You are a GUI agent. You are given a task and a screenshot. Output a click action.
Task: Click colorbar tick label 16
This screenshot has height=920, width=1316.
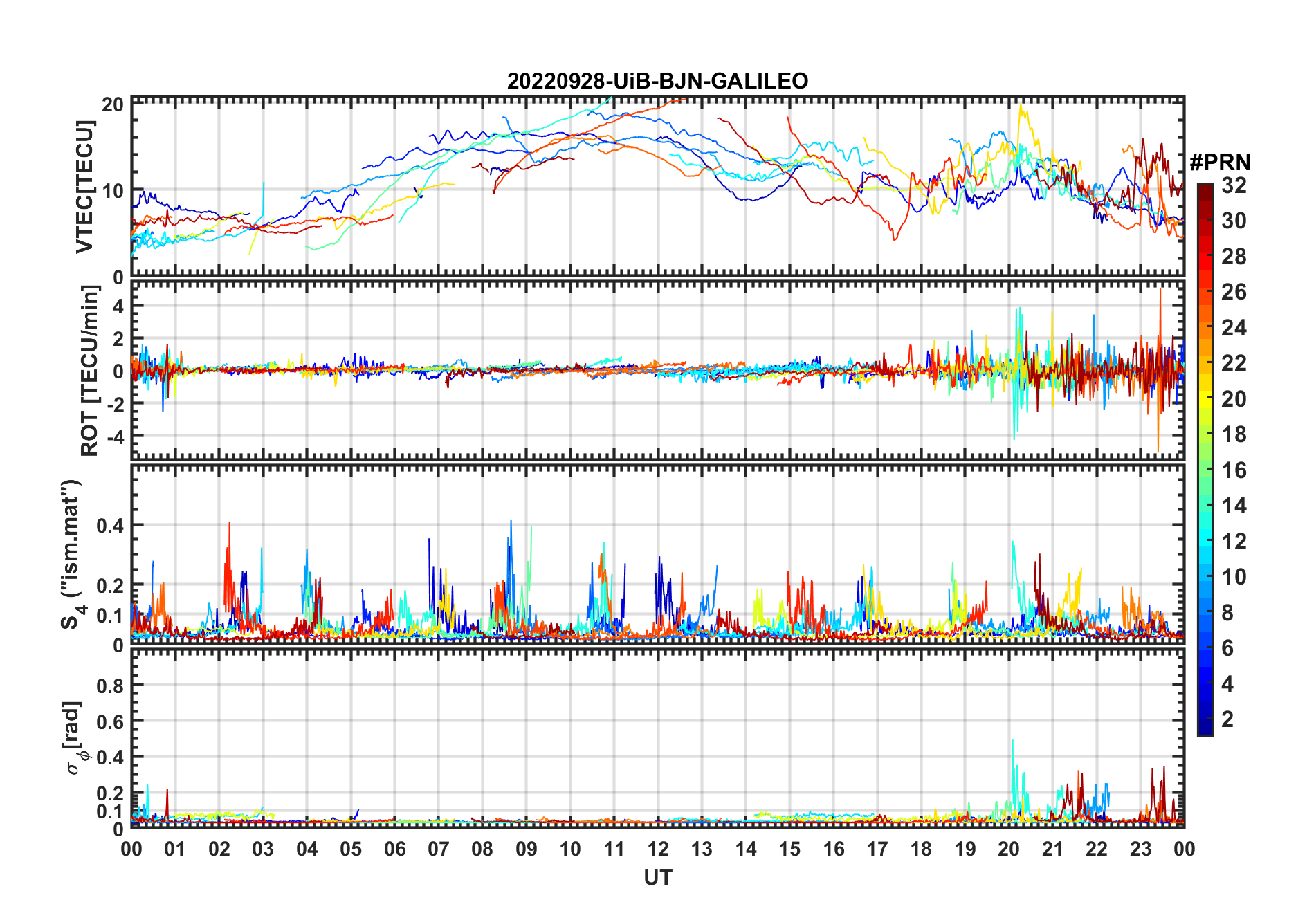point(1233,470)
